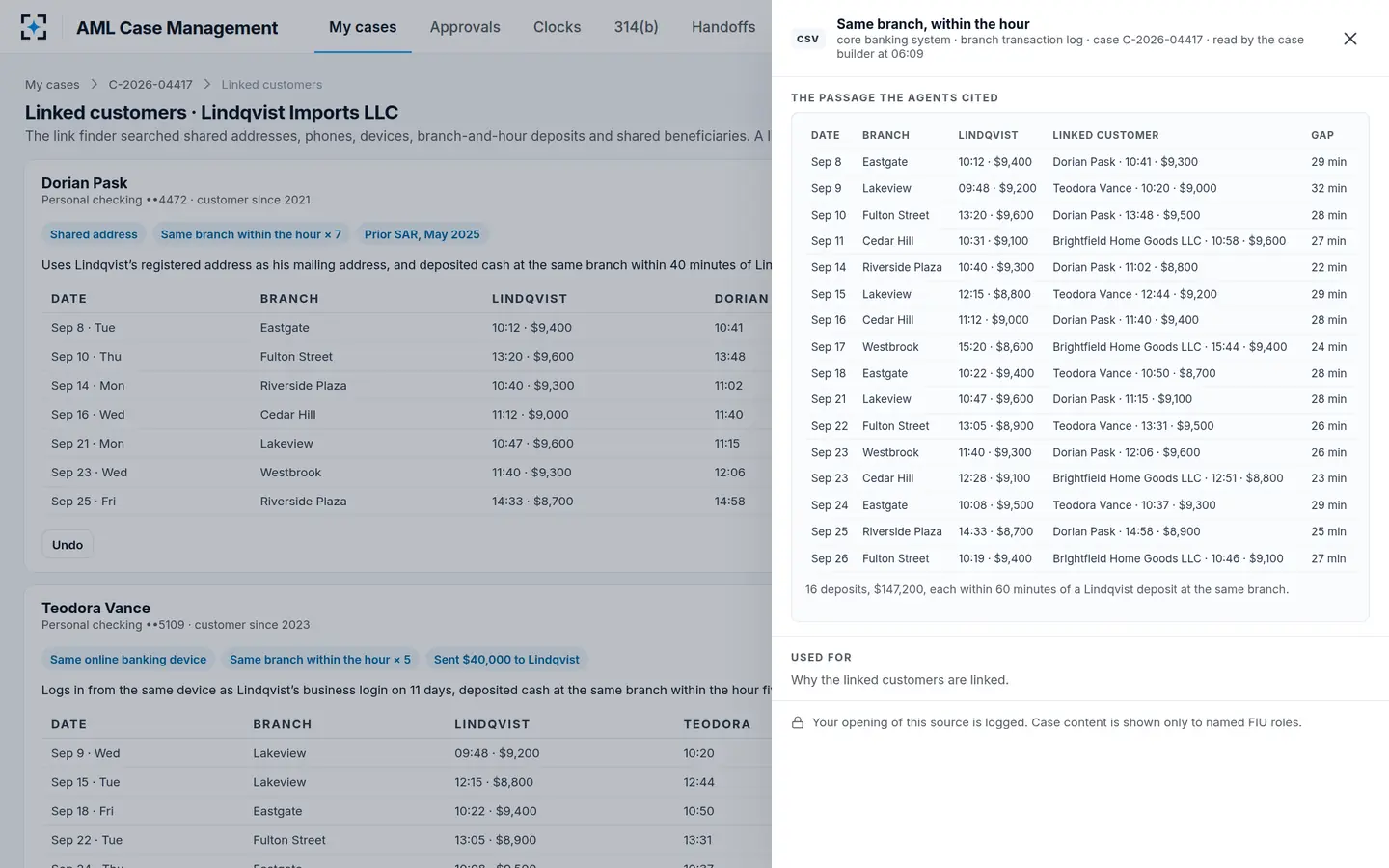This screenshot has height=868, width=1389.
Task: Click the Sep 23 Cedar Hill 12:28 passage row
Action: tap(1080, 478)
